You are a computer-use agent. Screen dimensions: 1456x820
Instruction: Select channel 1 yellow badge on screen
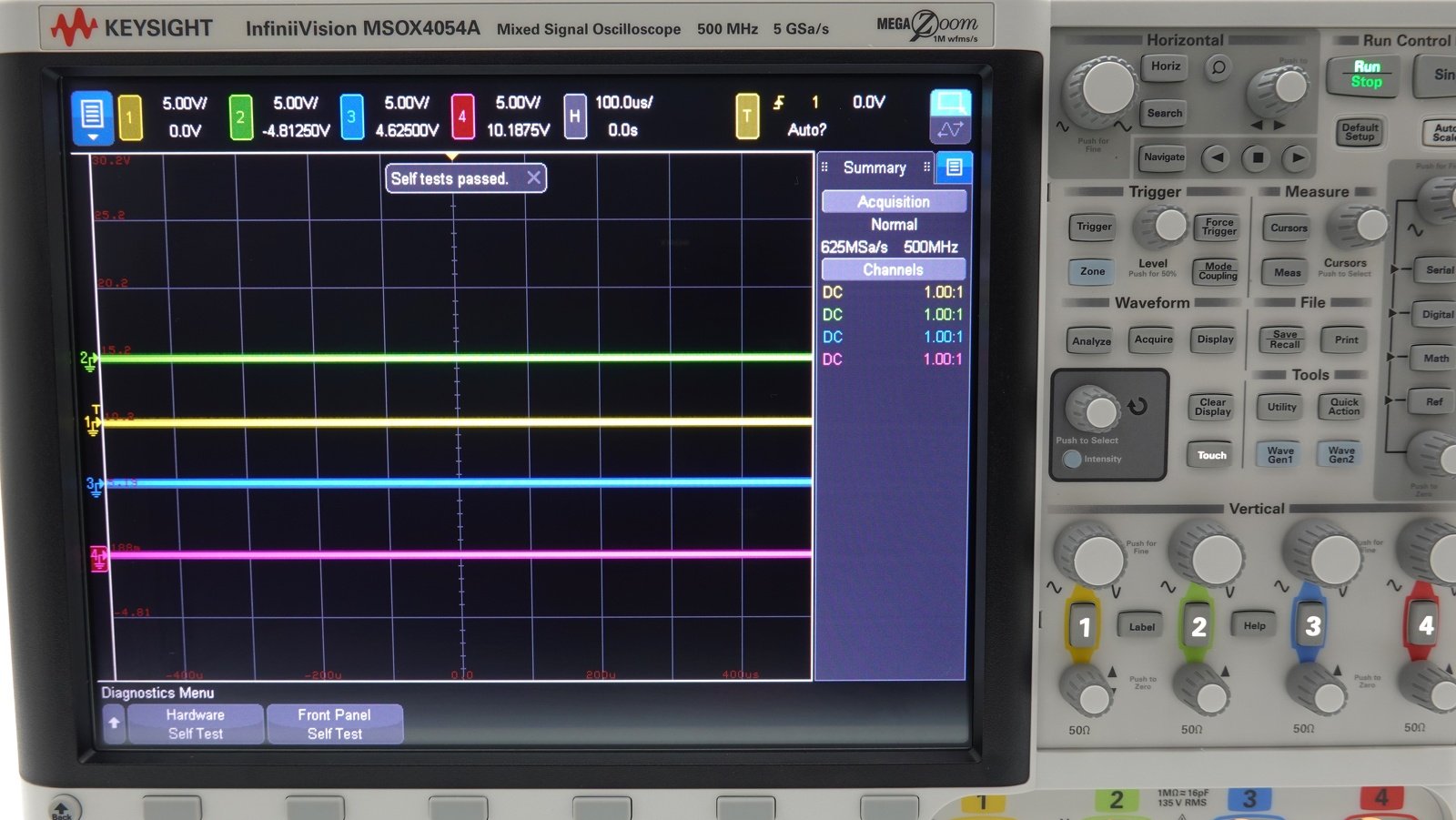[130, 117]
